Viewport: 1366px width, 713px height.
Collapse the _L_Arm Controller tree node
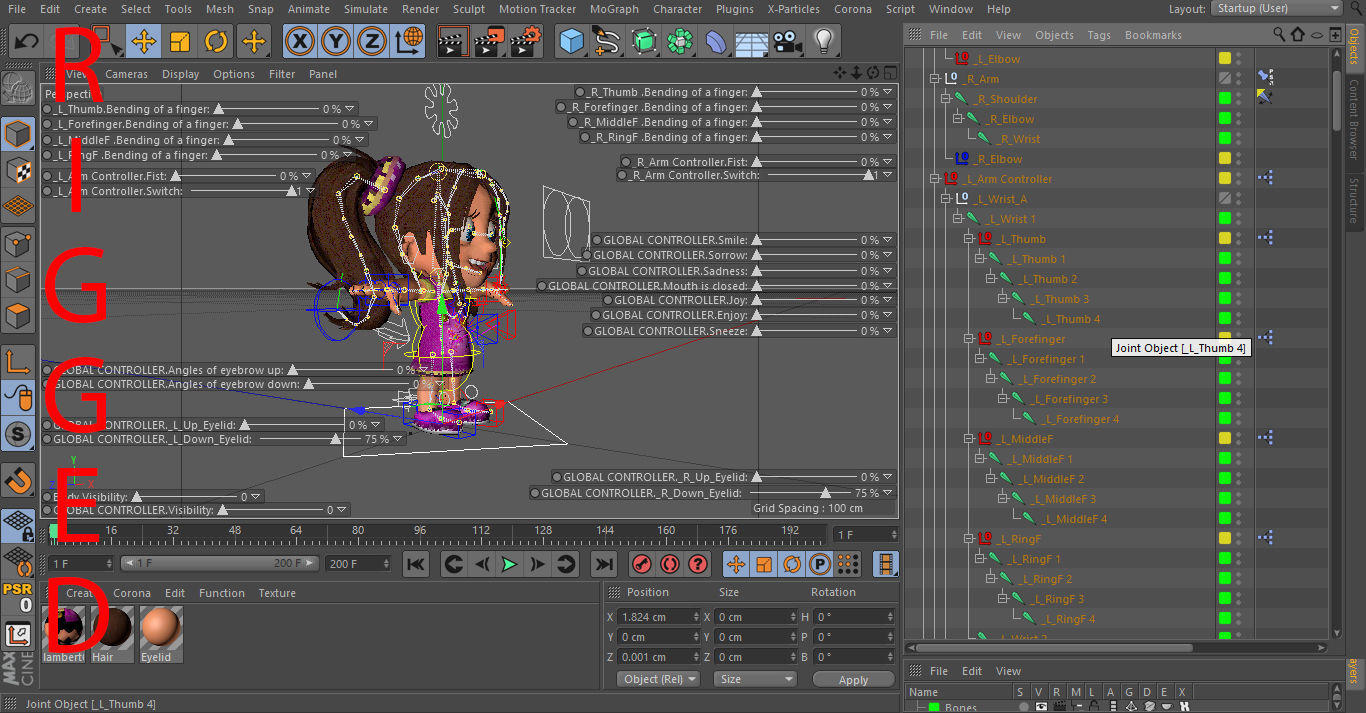click(936, 179)
